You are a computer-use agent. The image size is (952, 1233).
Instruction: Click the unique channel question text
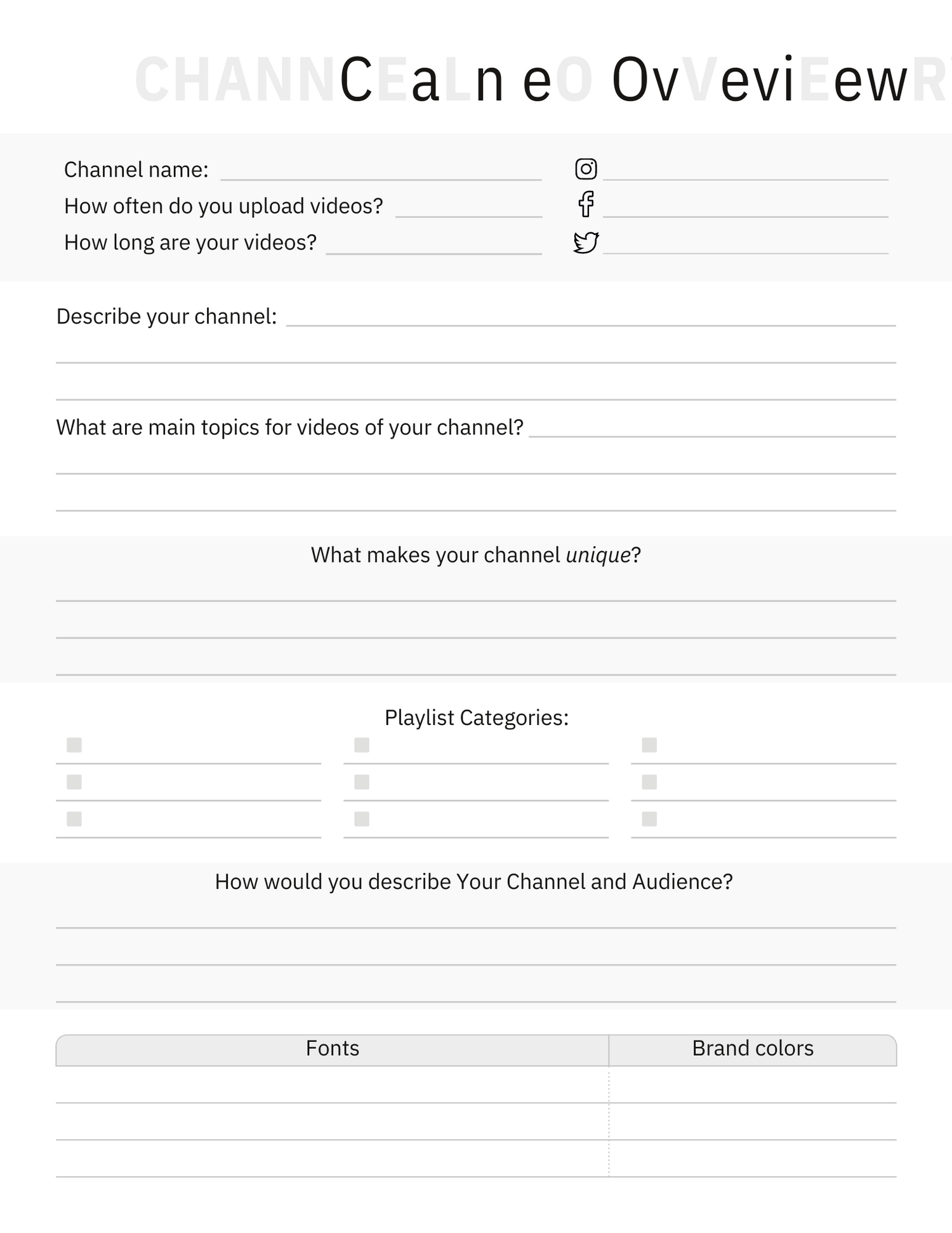[x=476, y=555]
